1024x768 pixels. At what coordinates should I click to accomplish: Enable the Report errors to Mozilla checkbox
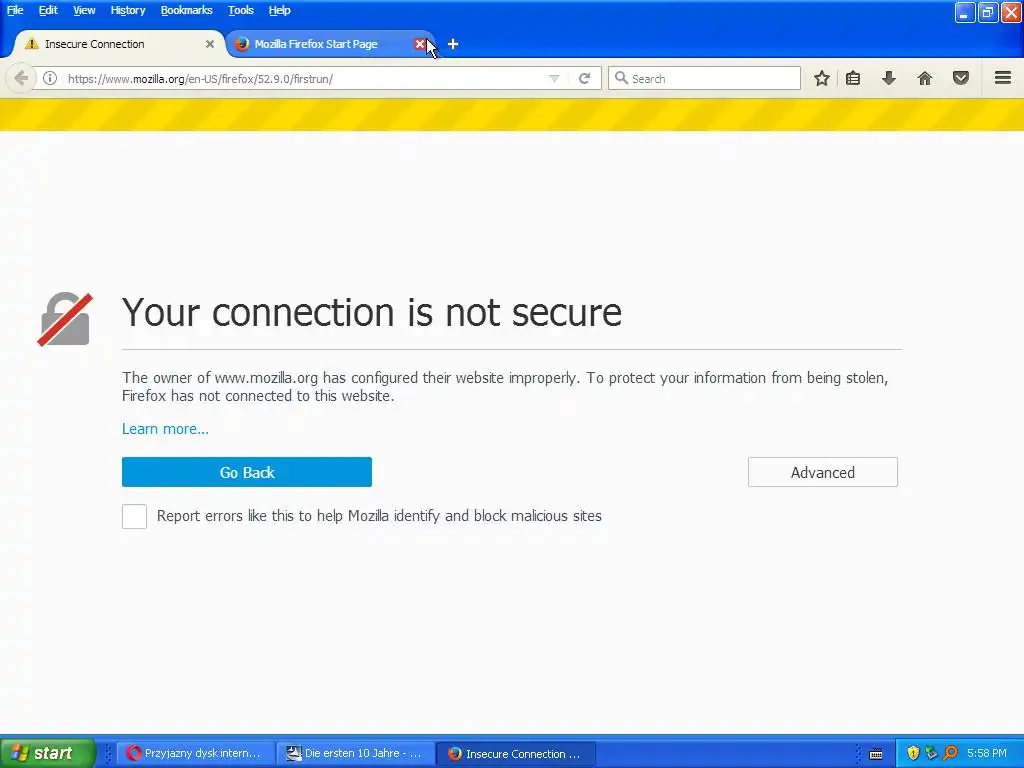tap(135, 517)
